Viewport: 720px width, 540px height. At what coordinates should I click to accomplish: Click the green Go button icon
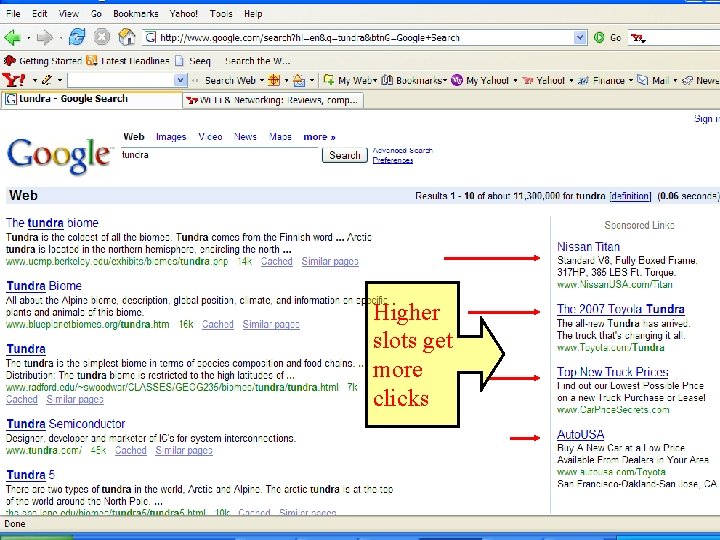[x=599, y=38]
